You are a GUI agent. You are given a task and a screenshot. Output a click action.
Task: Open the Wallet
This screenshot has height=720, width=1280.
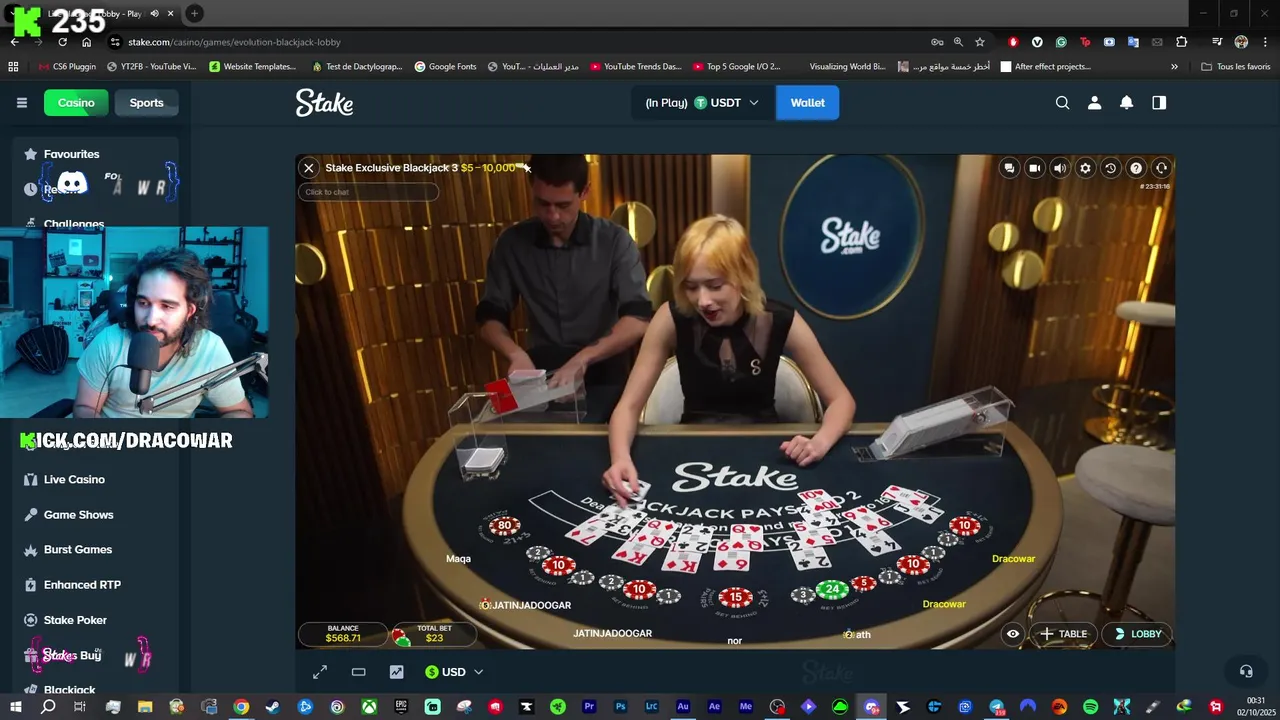coord(807,103)
